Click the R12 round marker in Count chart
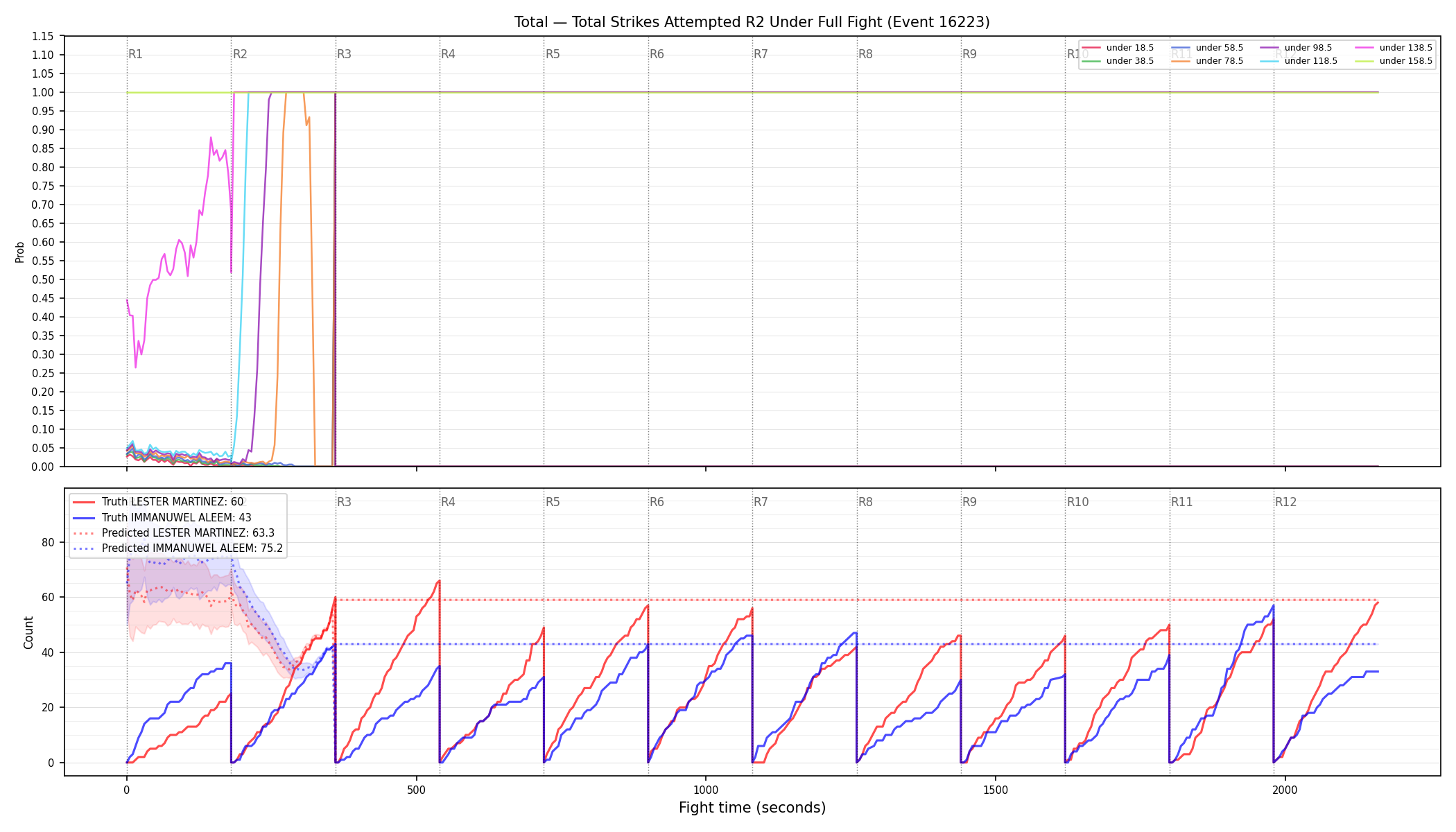Image resolution: width=1456 pixels, height=832 pixels. (1286, 502)
